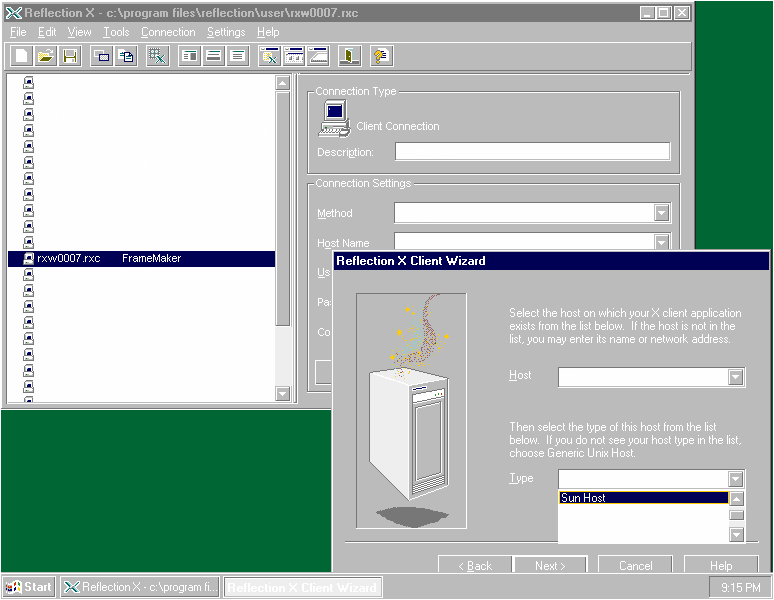Expand the Method dropdown arrow
The width and height of the screenshot is (774, 600).
[x=661, y=213]
